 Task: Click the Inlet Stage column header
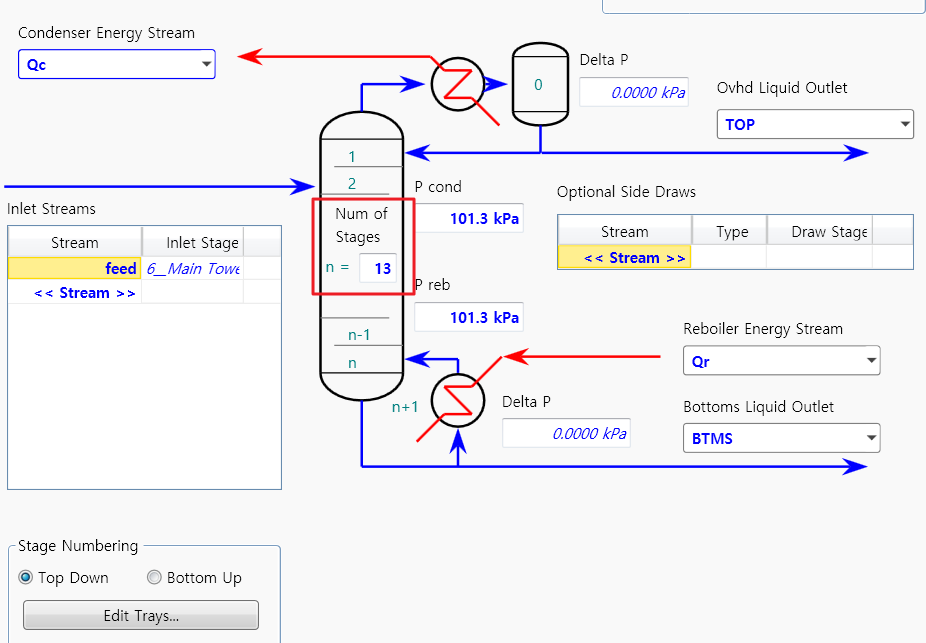[x=193, y=242]
